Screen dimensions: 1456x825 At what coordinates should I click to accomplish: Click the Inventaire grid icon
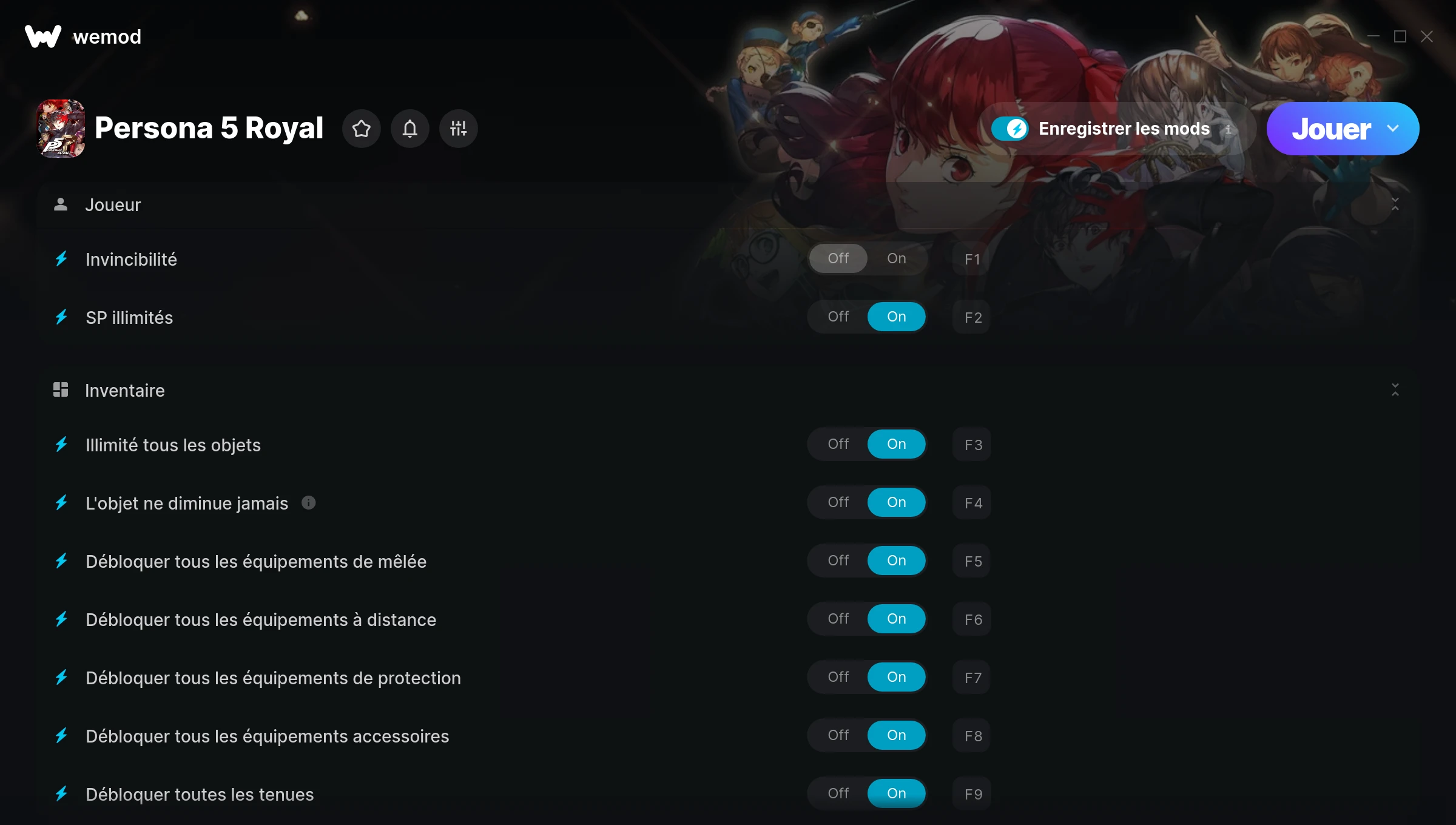(x=61, y=389)
